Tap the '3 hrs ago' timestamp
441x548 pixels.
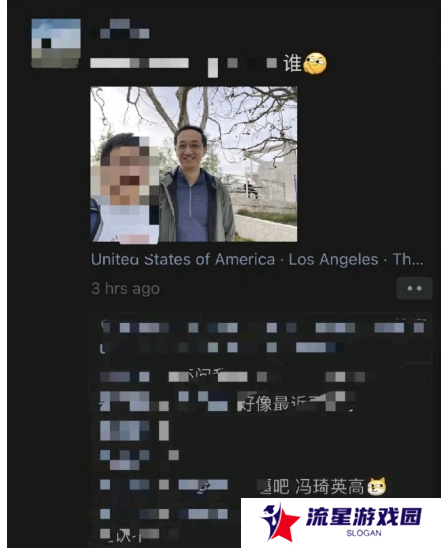coord(125,289)
